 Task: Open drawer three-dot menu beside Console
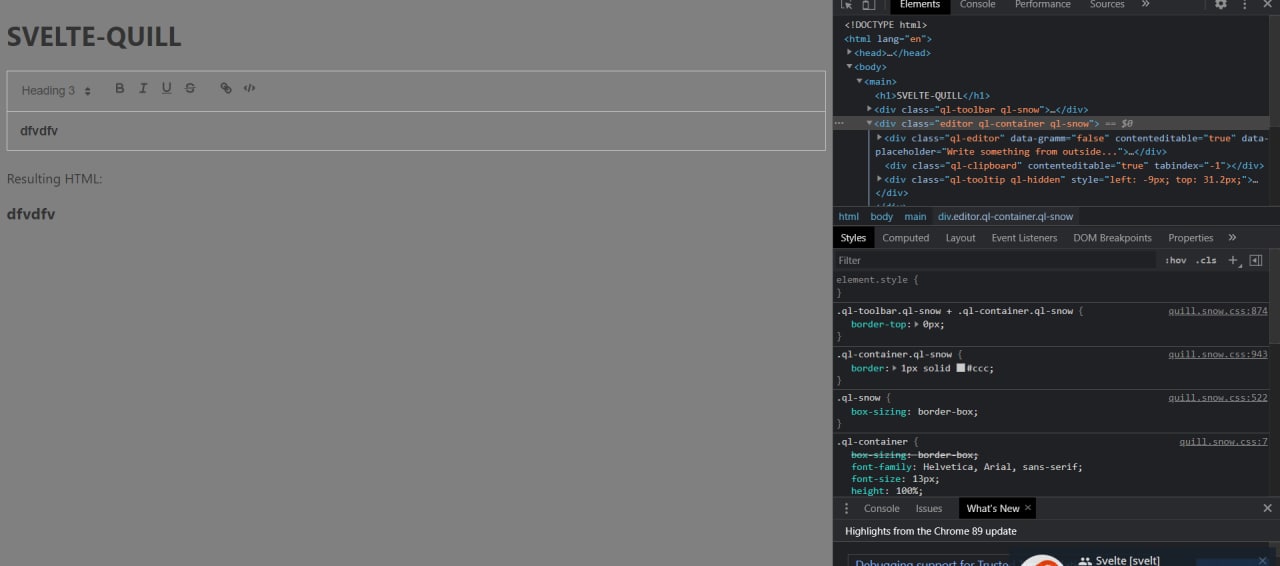pyautogui.click(x=846, y=508)
